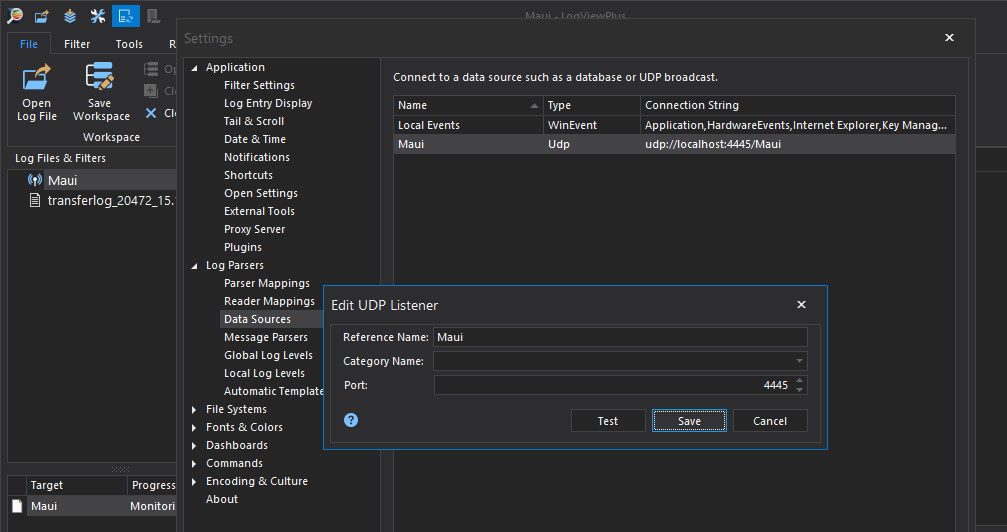The height and width of the screenshot is (532, 1007).
Task: Click the highlighted blue toolbar icon
Action: (x=126, y=15)
